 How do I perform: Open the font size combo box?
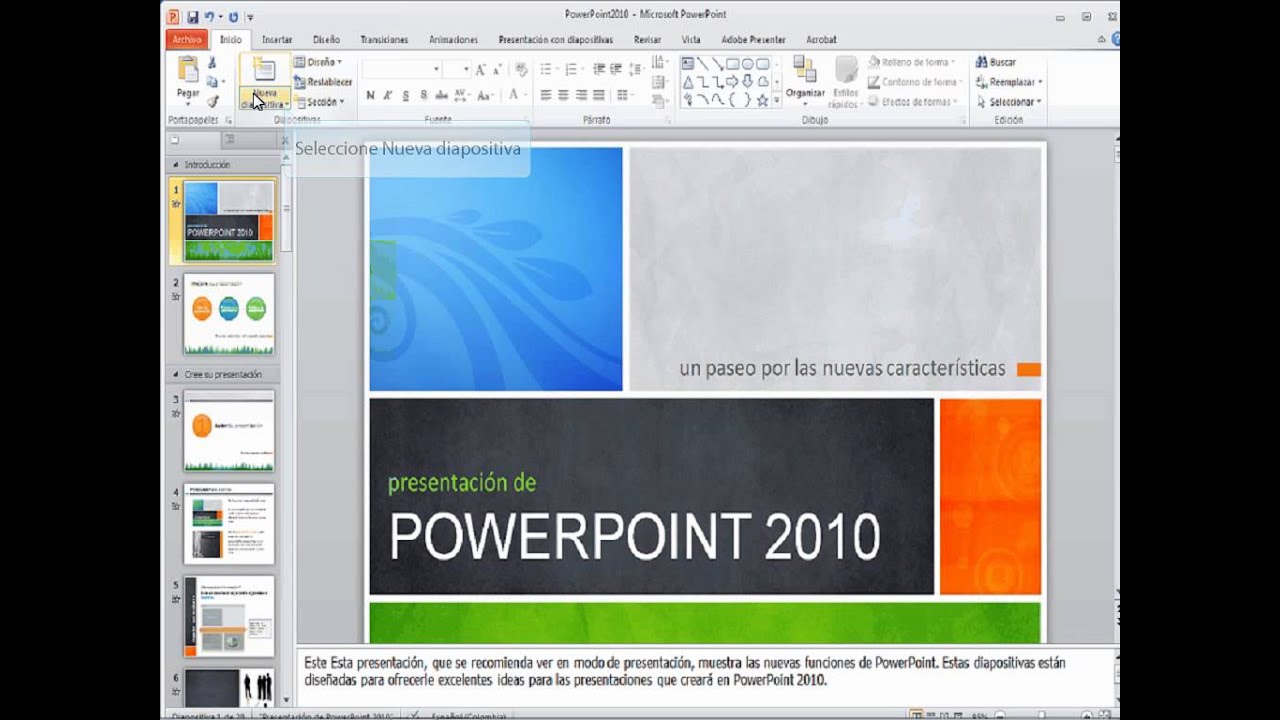point(457,69)
